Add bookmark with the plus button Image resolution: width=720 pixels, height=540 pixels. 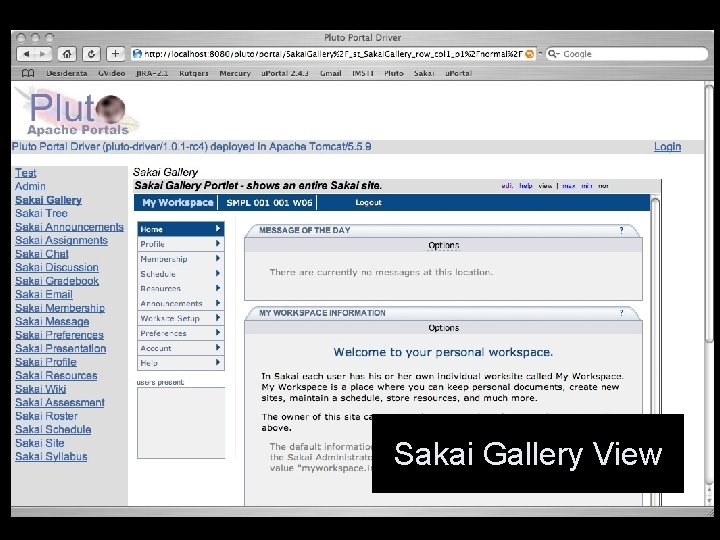tap(115, 54)
